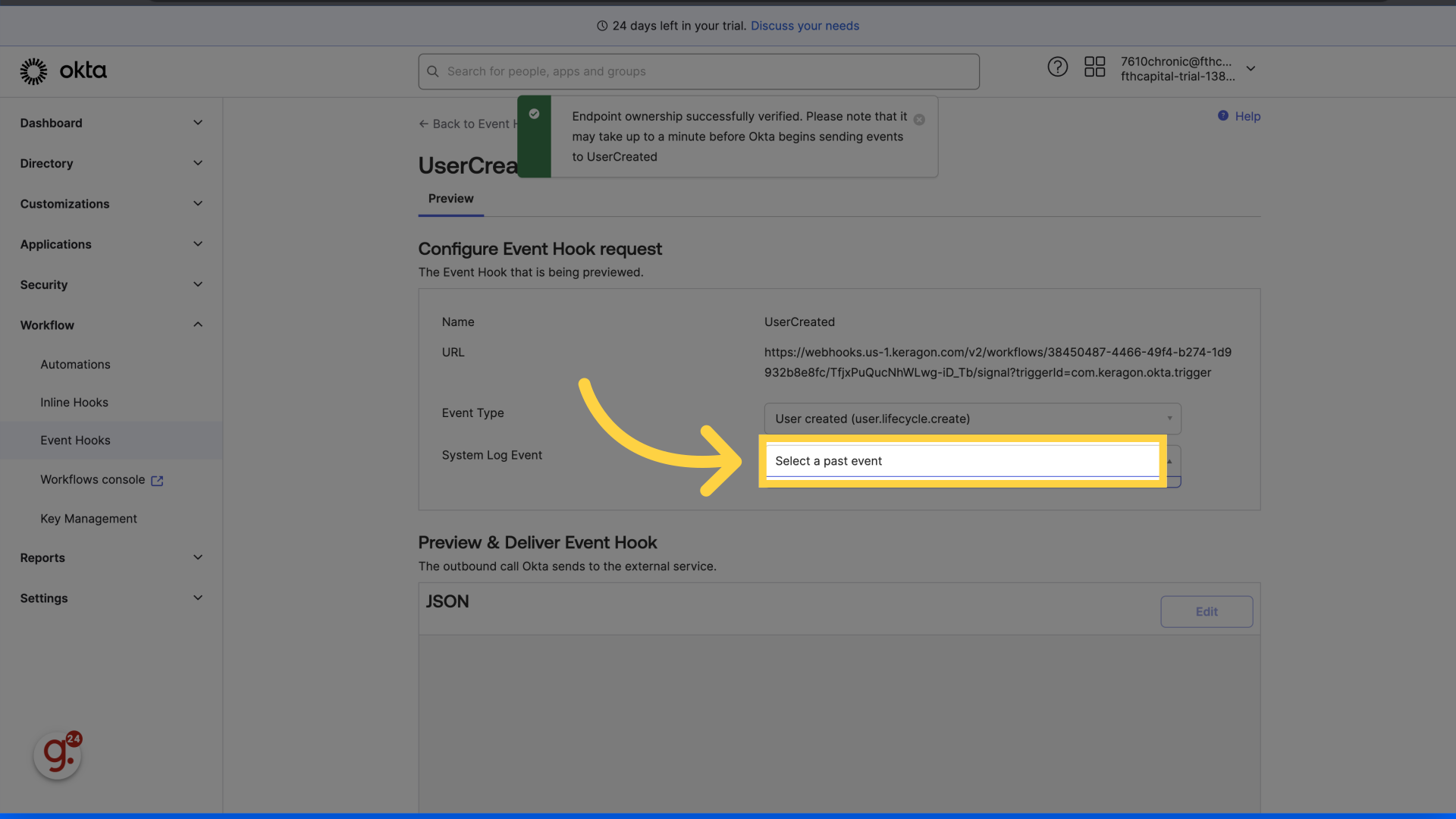Click the search magnifier icon
Screen dimensions: 1456x819
click(x=433, y=71)
